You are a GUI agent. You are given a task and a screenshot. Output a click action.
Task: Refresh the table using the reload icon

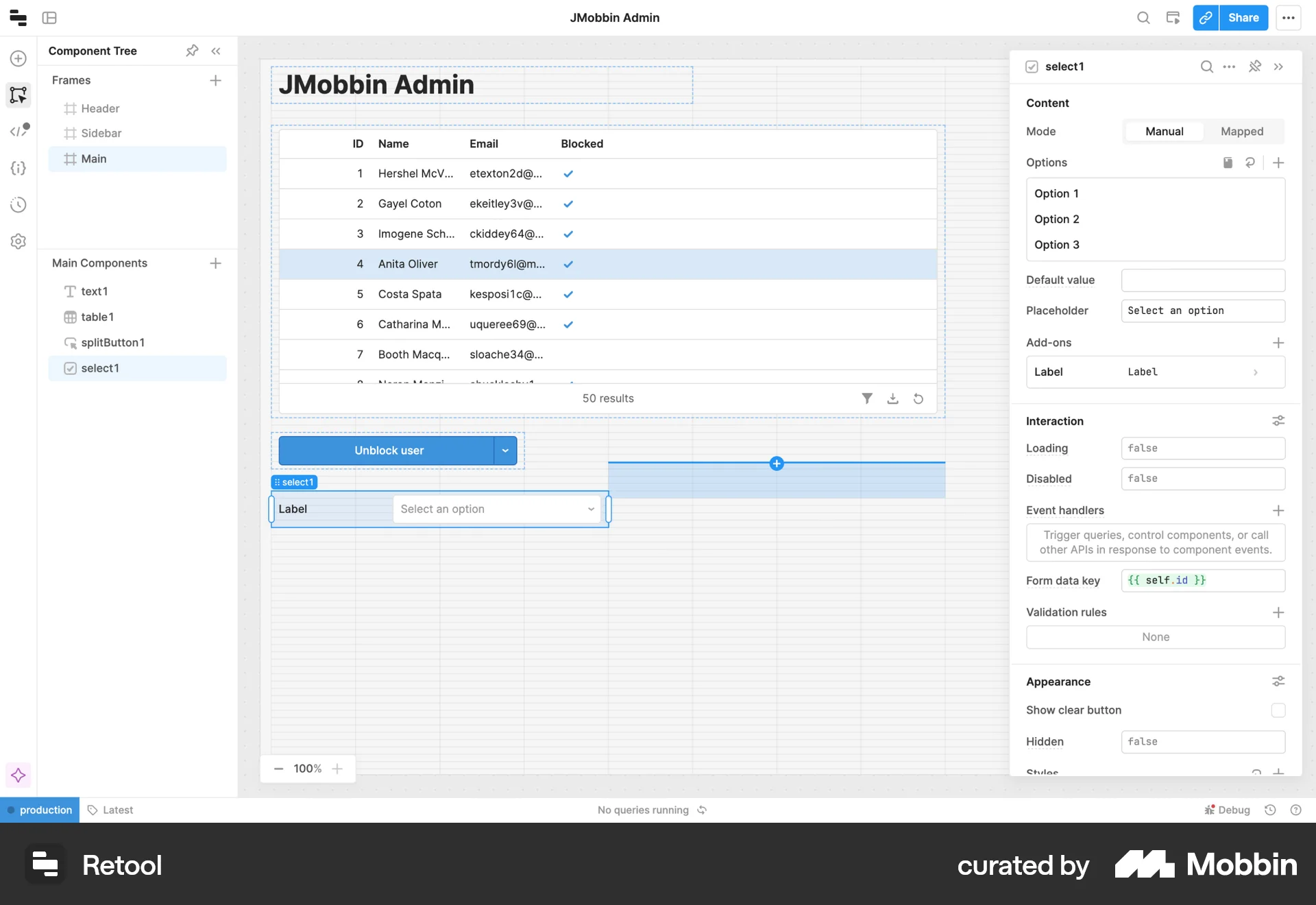pos(918,398)
